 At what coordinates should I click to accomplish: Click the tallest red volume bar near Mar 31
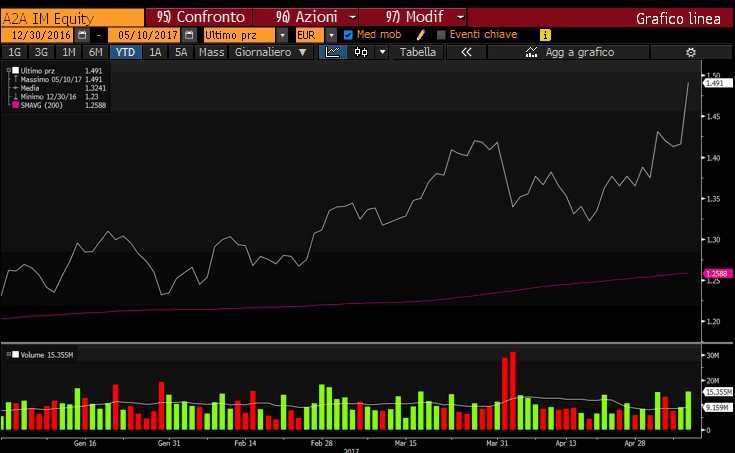513,391
